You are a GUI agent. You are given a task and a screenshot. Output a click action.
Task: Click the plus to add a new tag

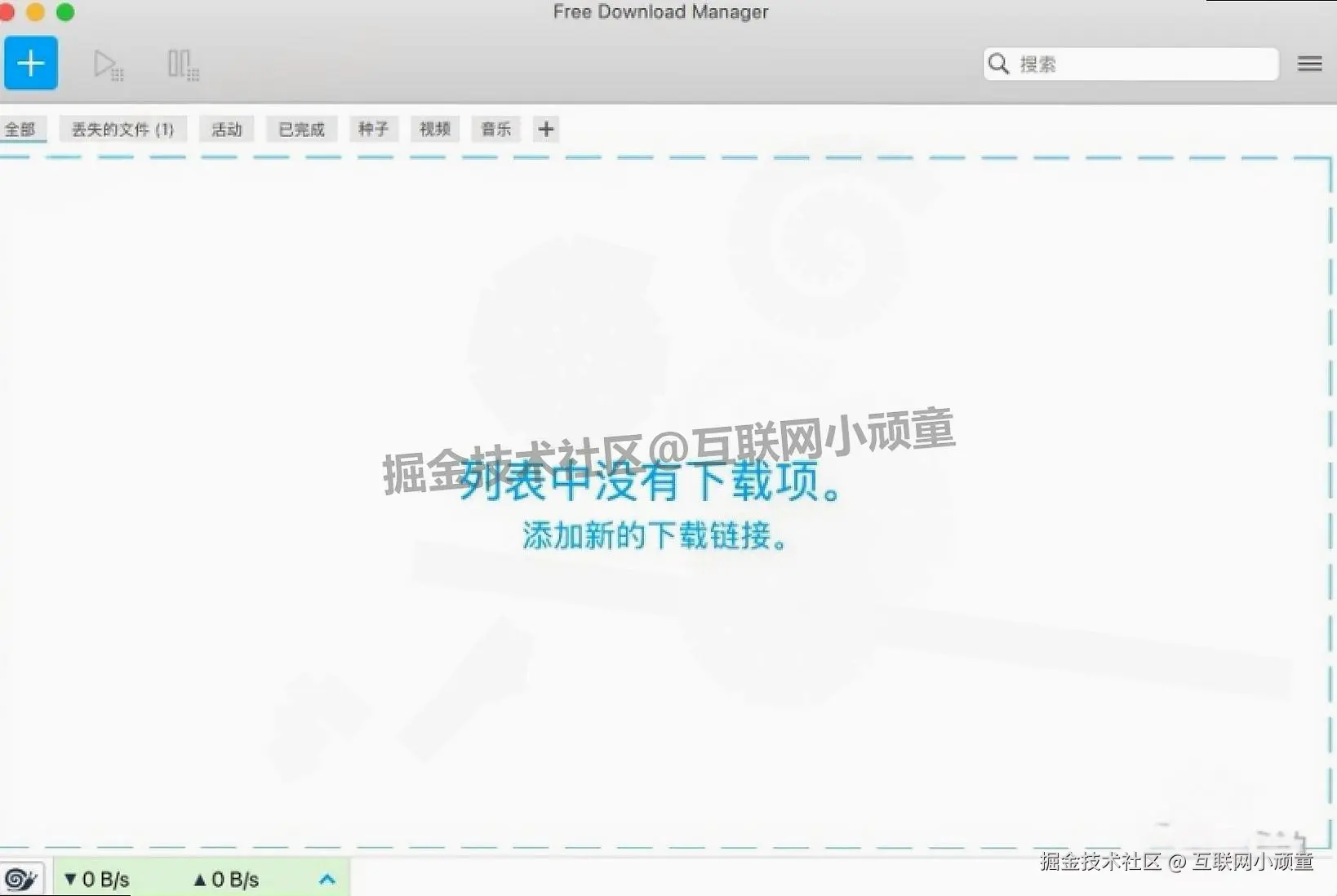[545, 129]
